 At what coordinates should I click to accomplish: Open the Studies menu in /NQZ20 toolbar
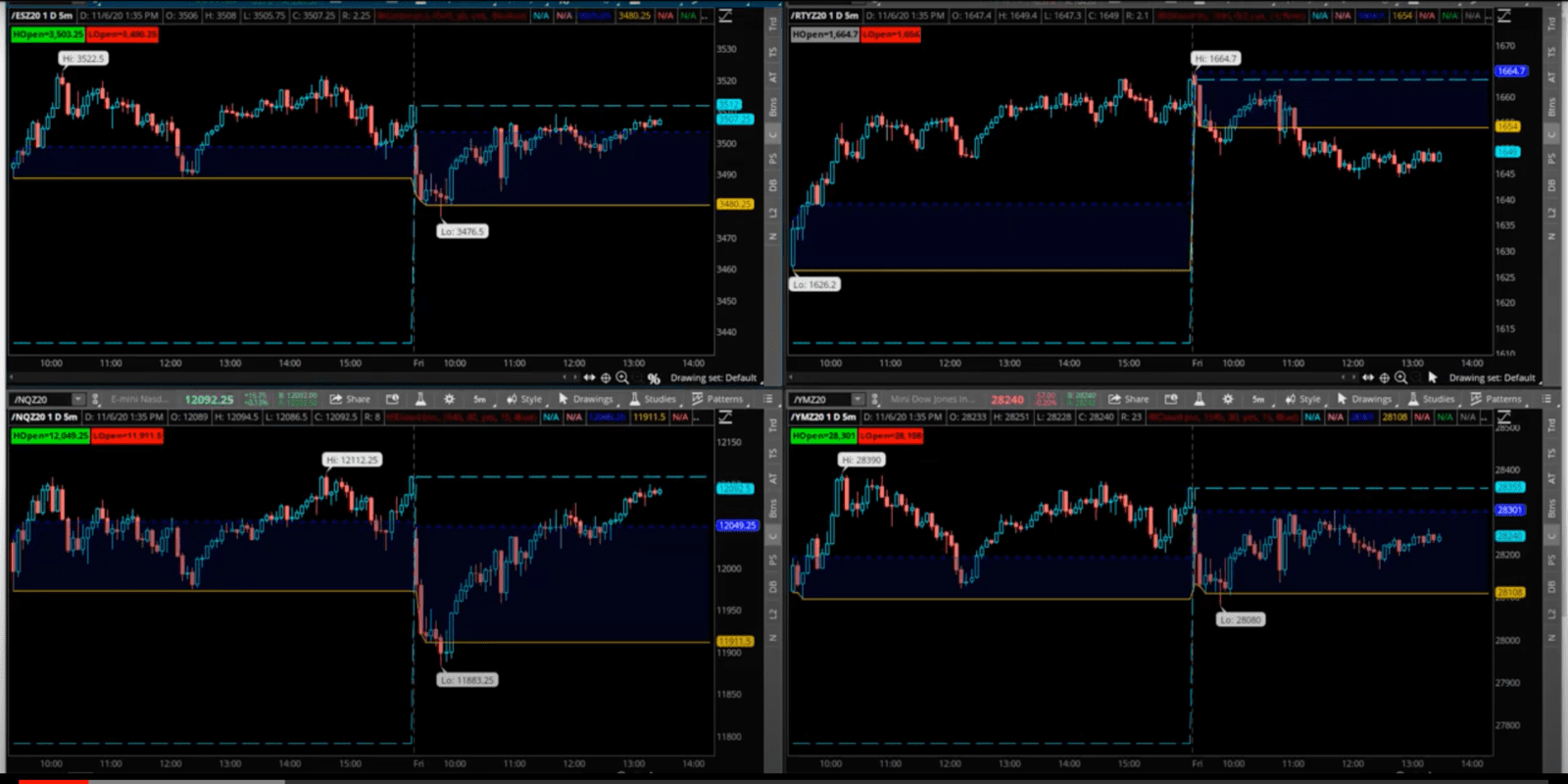653,399
